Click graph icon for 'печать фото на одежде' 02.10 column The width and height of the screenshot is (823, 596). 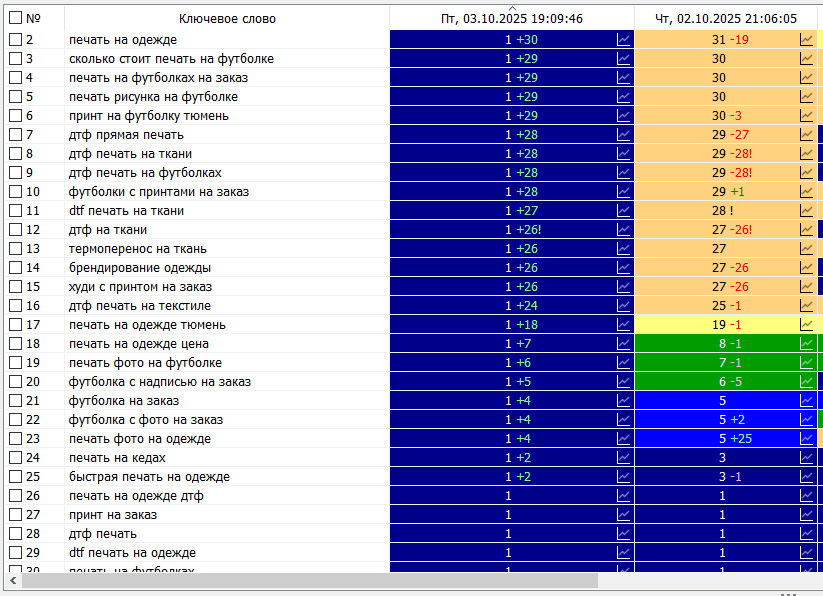tap(806, 439)
